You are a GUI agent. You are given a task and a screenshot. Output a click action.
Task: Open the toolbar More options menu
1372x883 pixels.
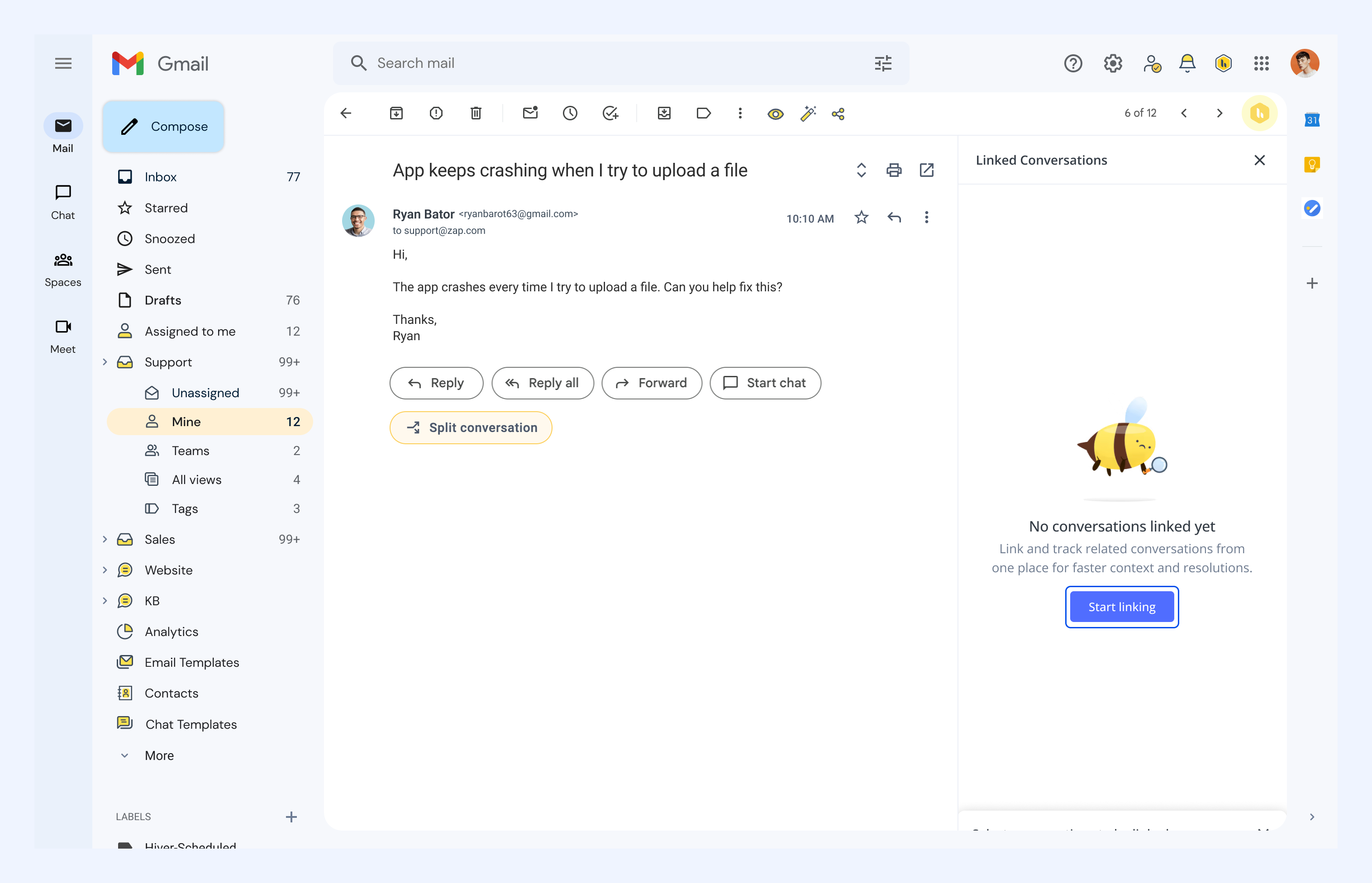[x=740, y=114]
